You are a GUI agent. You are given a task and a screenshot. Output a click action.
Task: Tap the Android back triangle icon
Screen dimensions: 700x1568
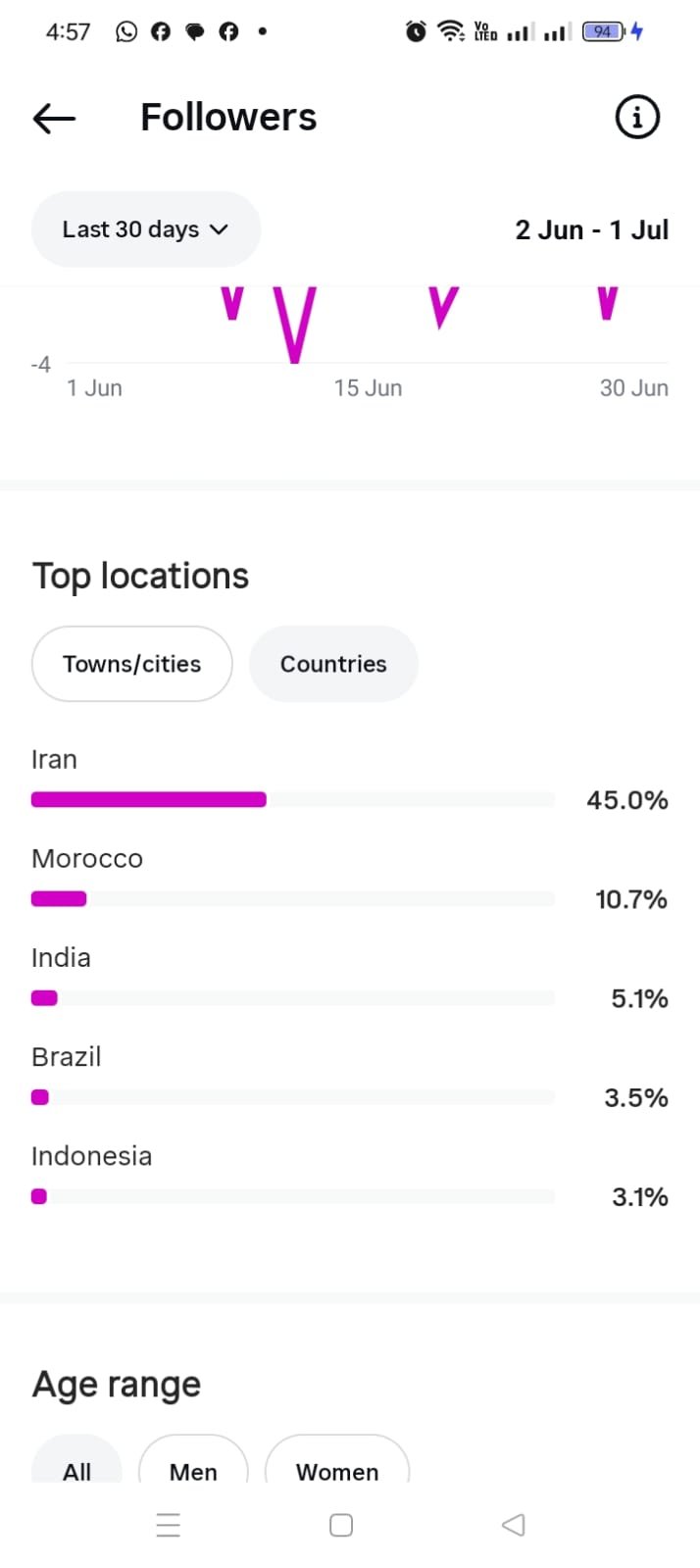(514, 1525)
